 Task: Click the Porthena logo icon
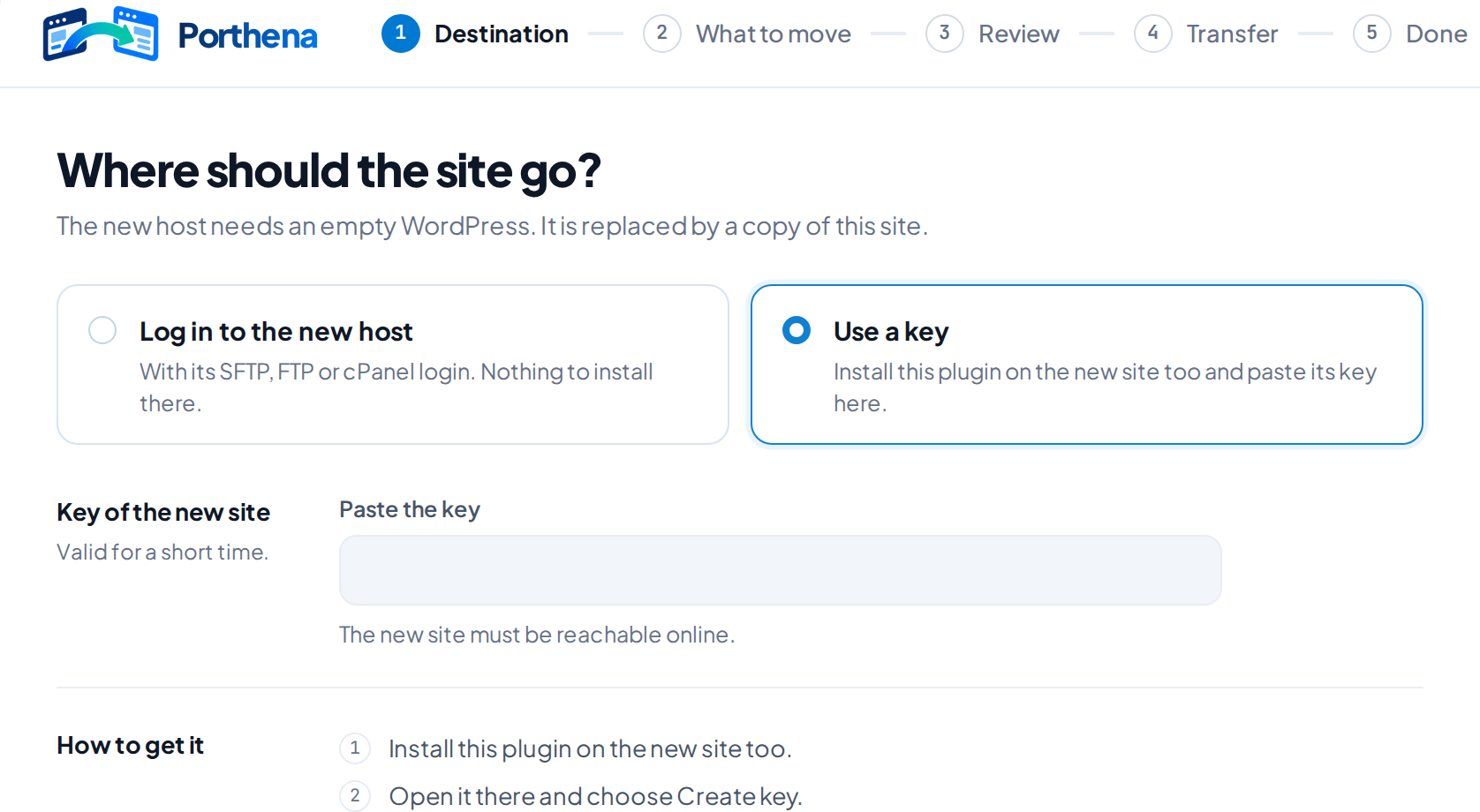pos(101,34)
